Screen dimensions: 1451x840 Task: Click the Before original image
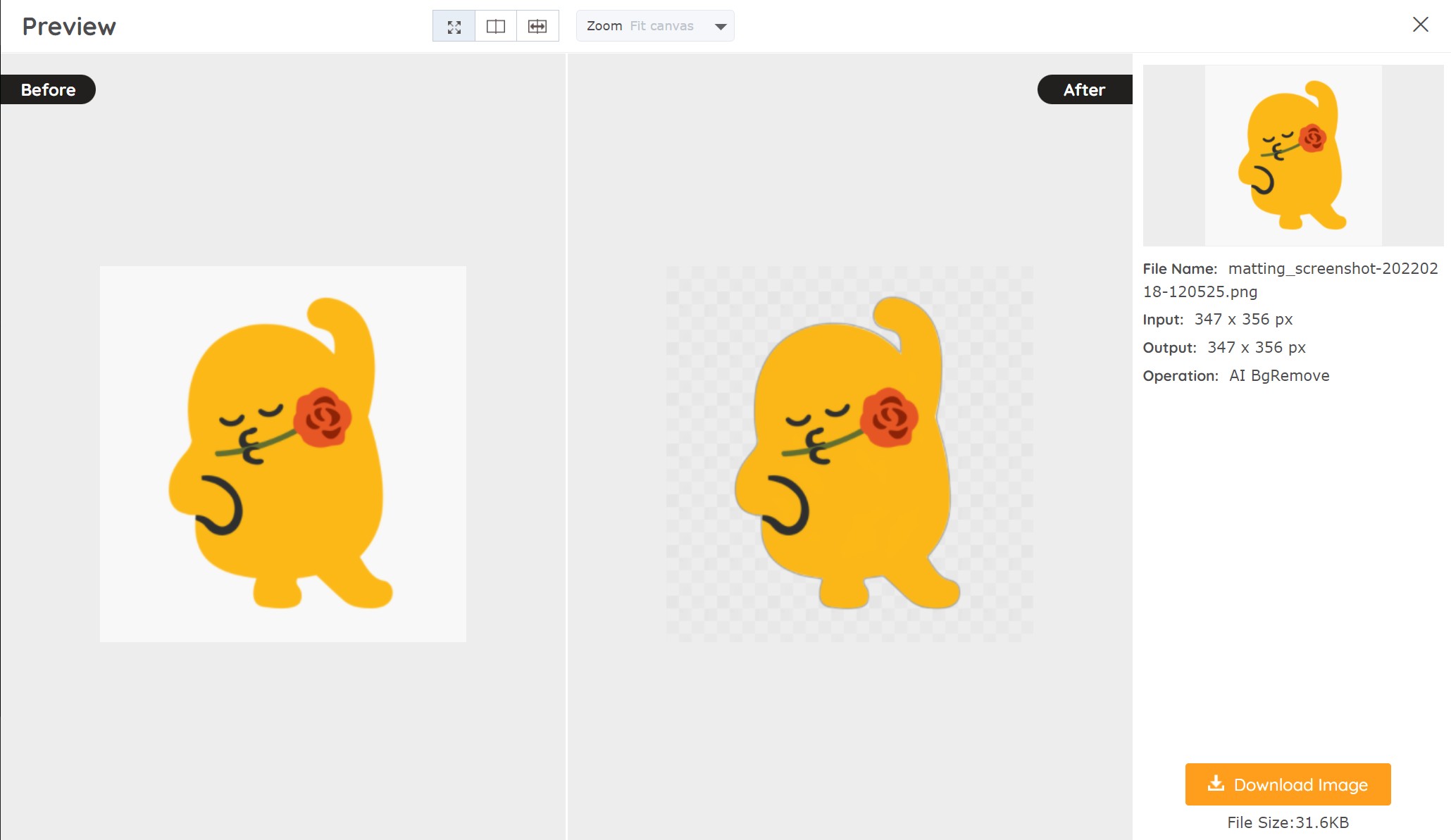tap(282, 453)
